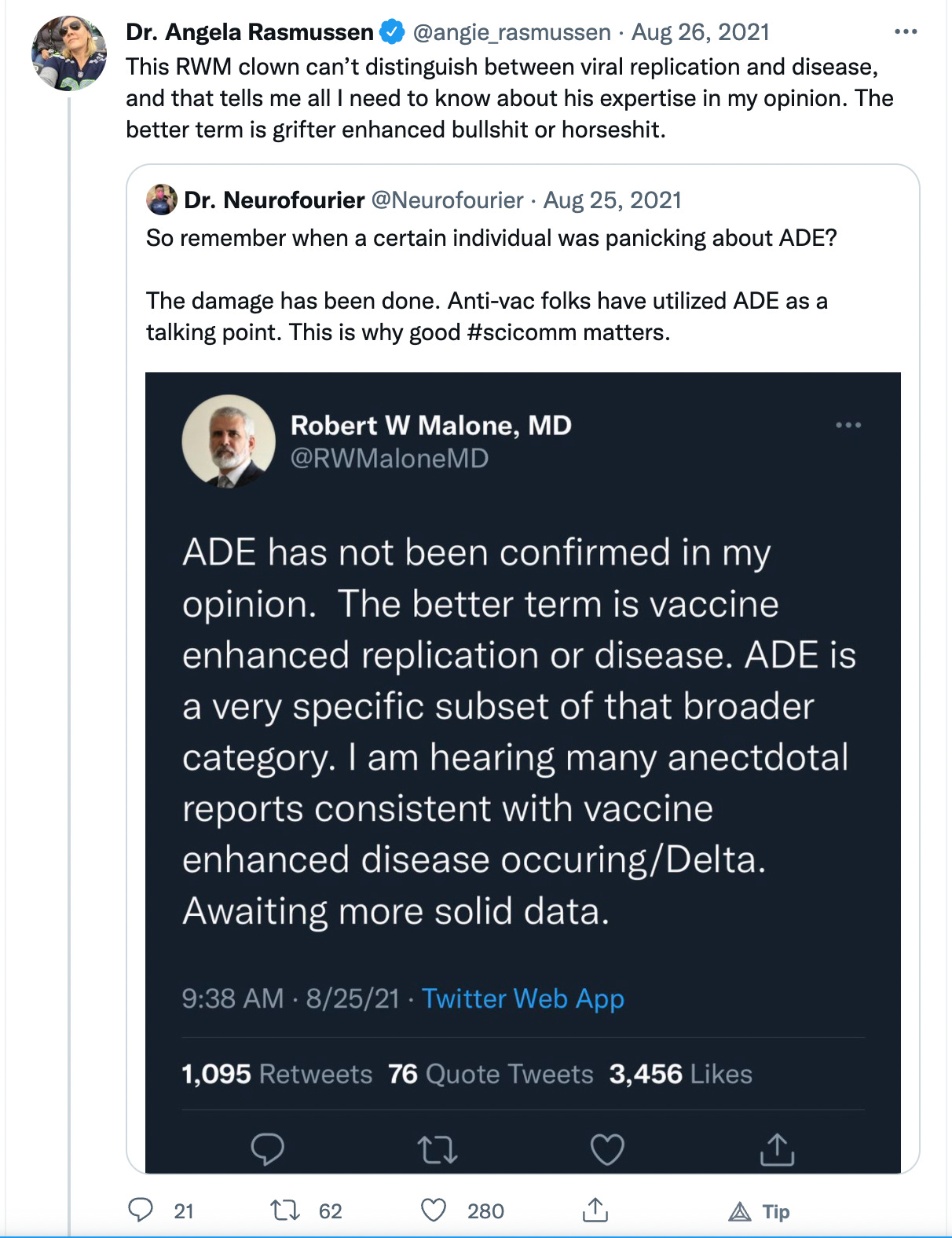The image size is (952, 1238).
Task: Open Dr. Neurofourier's small avatar
Action: (162, 200)
